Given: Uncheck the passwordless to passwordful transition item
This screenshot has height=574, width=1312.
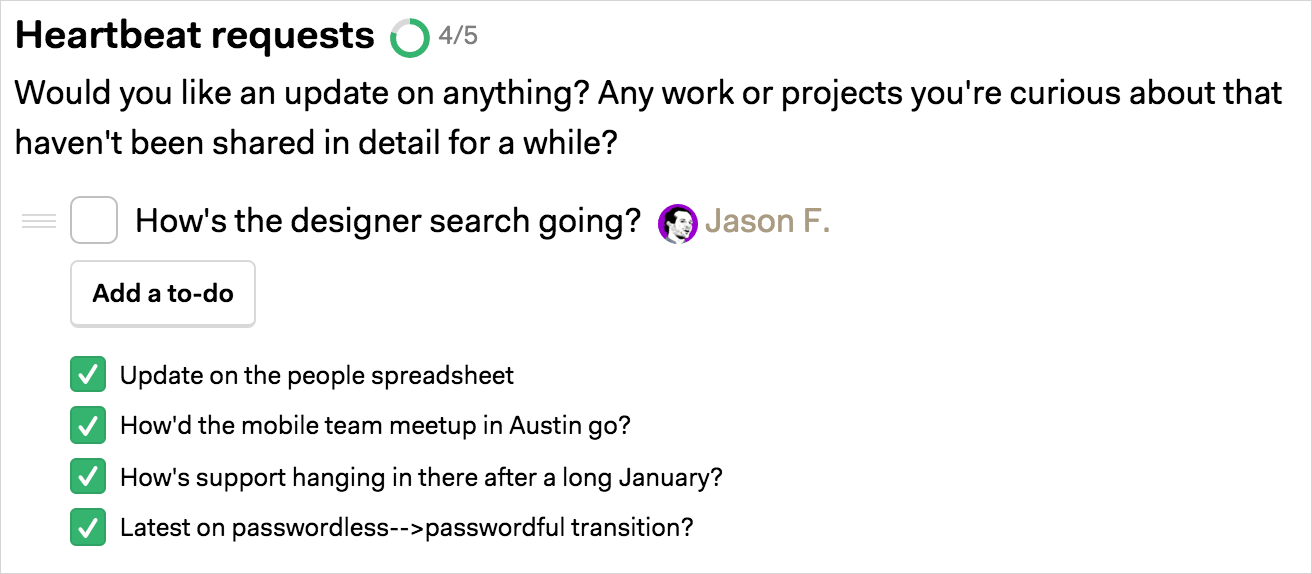Looking at the screenshot, I should click(x=88, y=528).
